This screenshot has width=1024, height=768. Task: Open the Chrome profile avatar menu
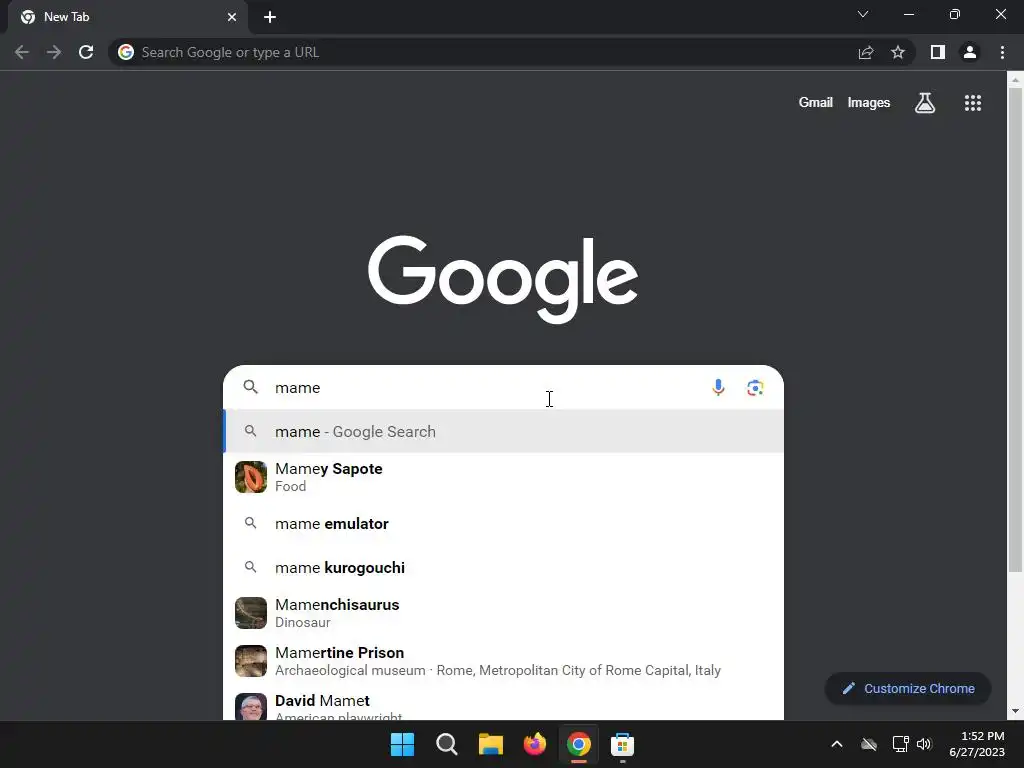[970, 52]
